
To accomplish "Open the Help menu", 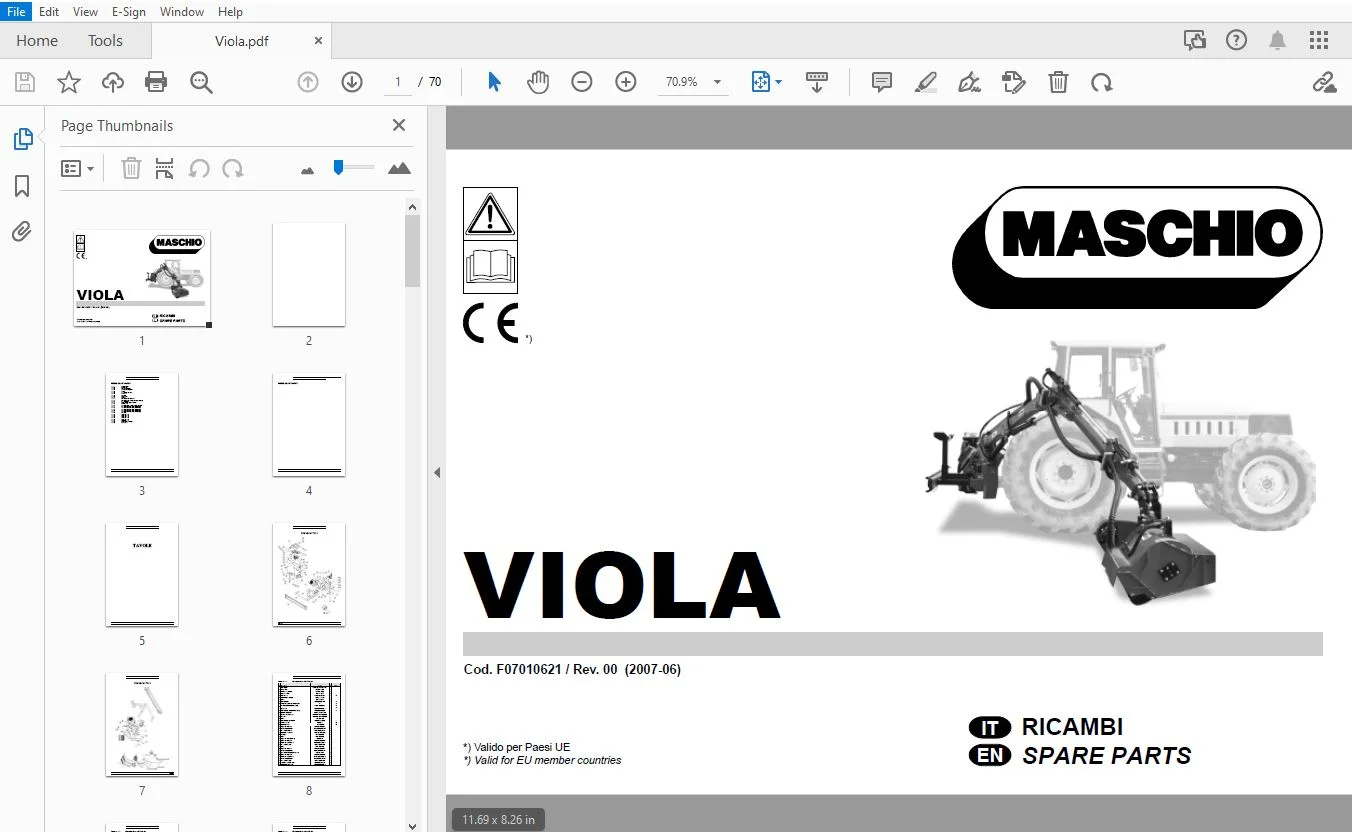I will tap(230, 12).
